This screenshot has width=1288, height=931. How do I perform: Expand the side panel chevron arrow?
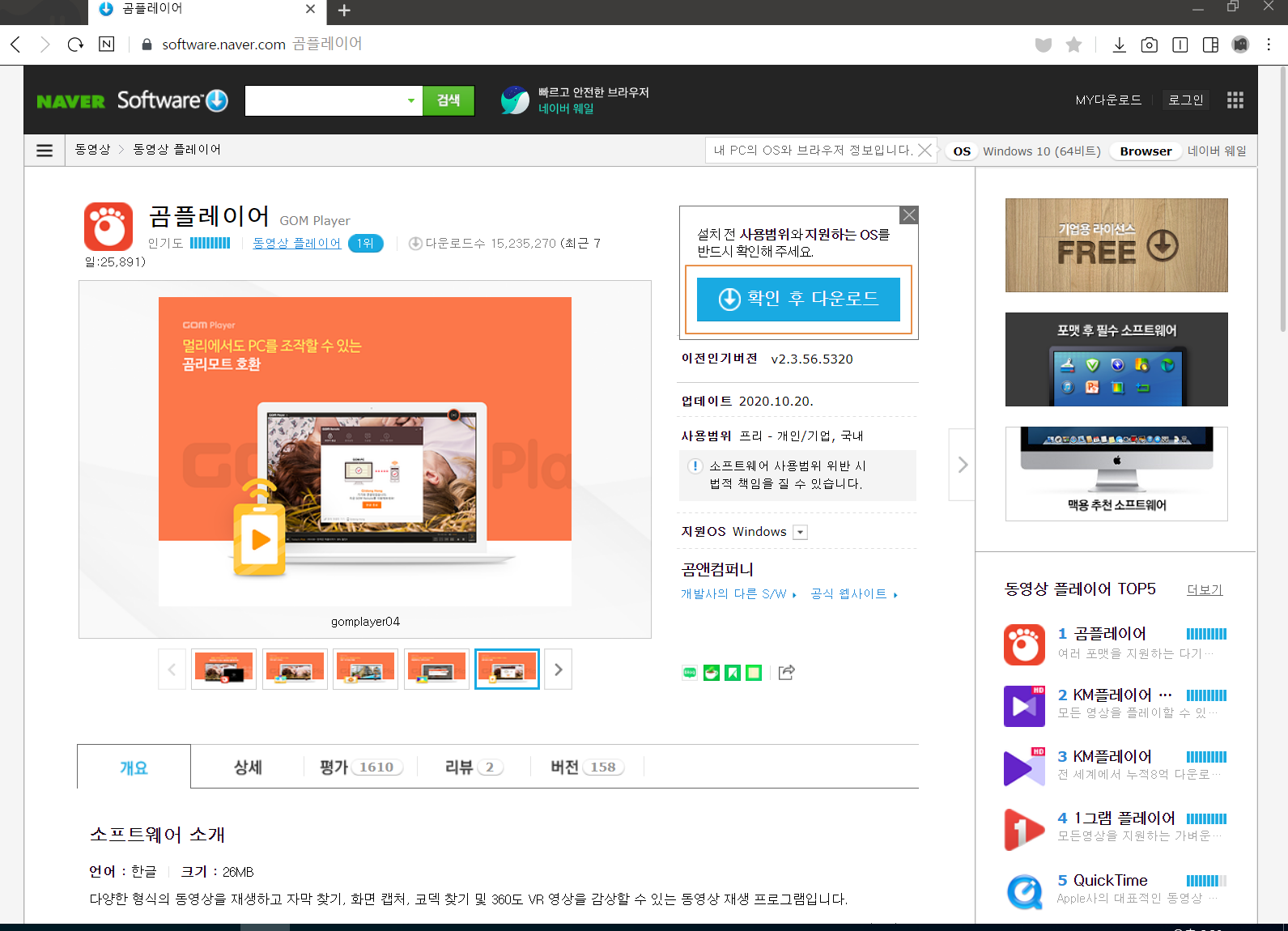coord(962,465)
